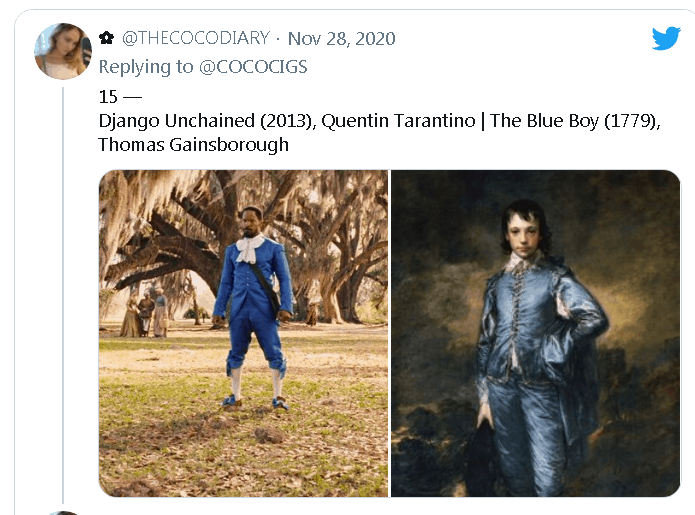Click the Twitter bird logo

coord(666,38)
